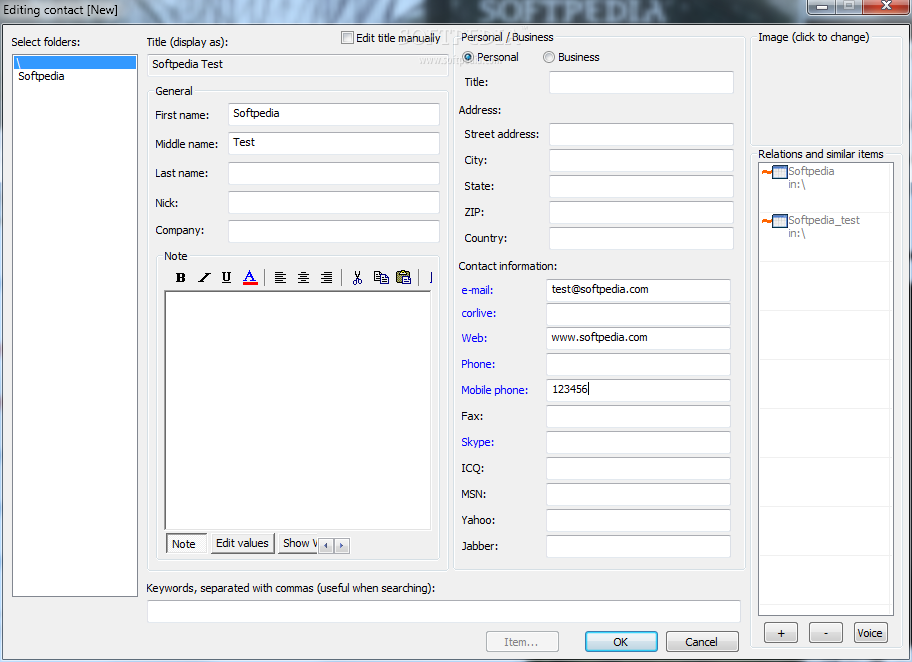Select the Softpedia folder in folder list
This screenshot has width=912, height=662.
[x=75, y=76]
